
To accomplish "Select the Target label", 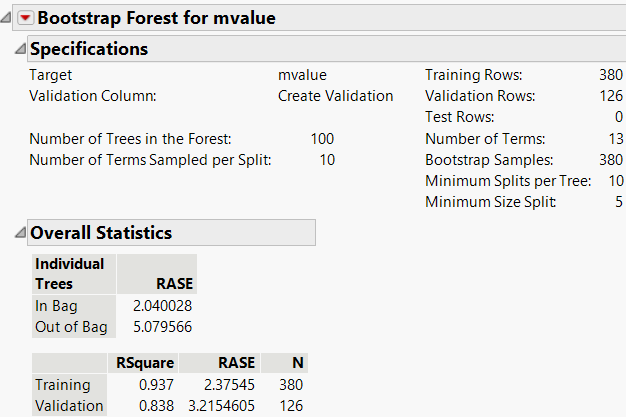I will point(51,75).
